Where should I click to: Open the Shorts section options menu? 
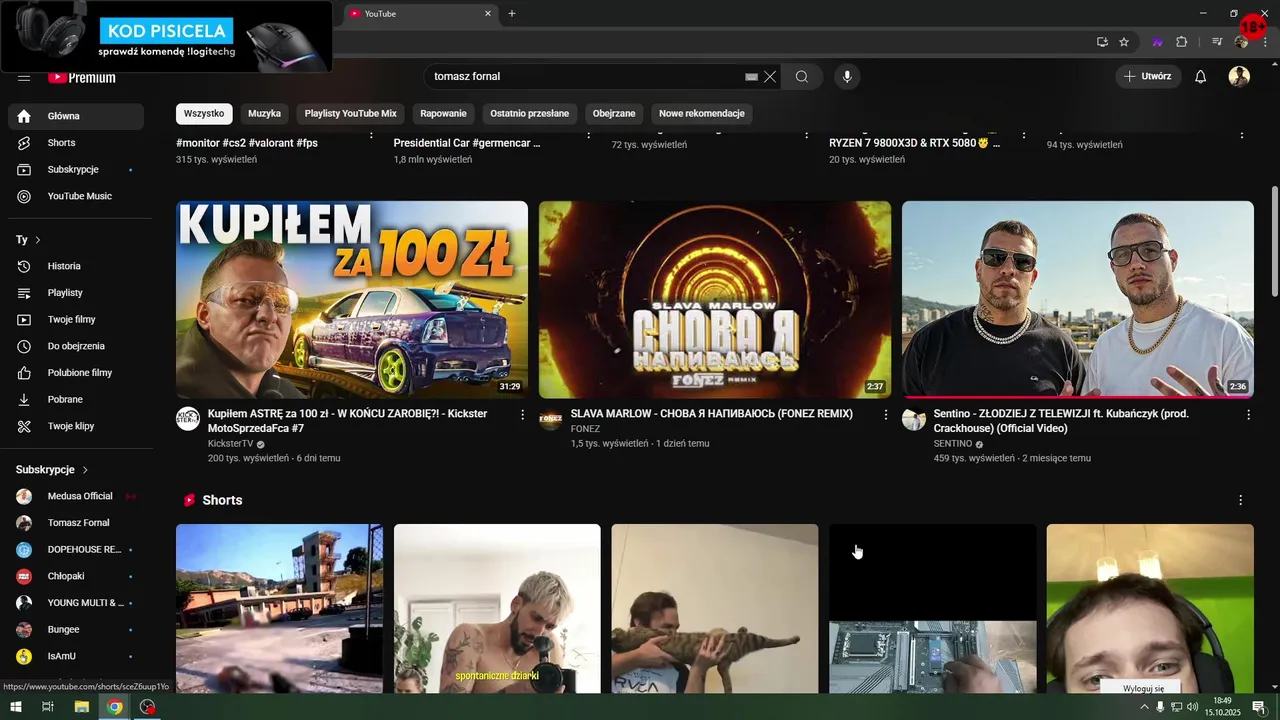coord(1241,500)
